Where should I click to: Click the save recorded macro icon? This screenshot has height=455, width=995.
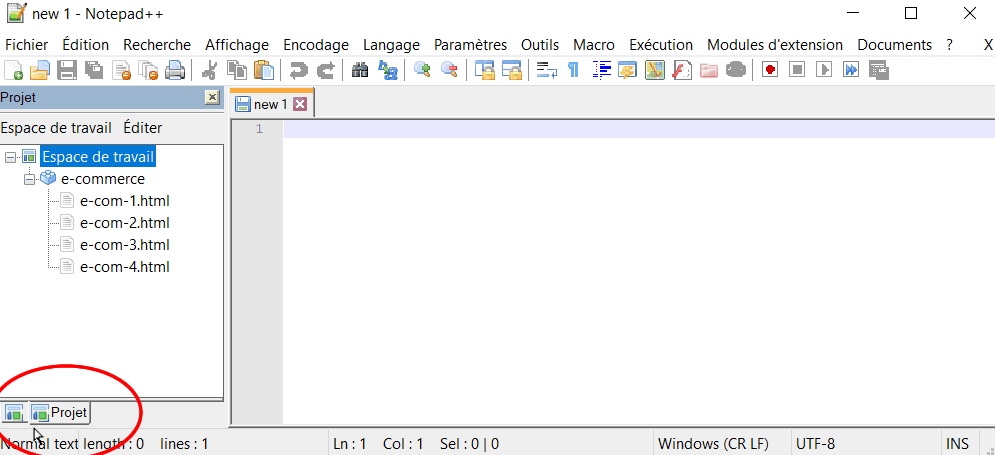(x=878, y=70)
